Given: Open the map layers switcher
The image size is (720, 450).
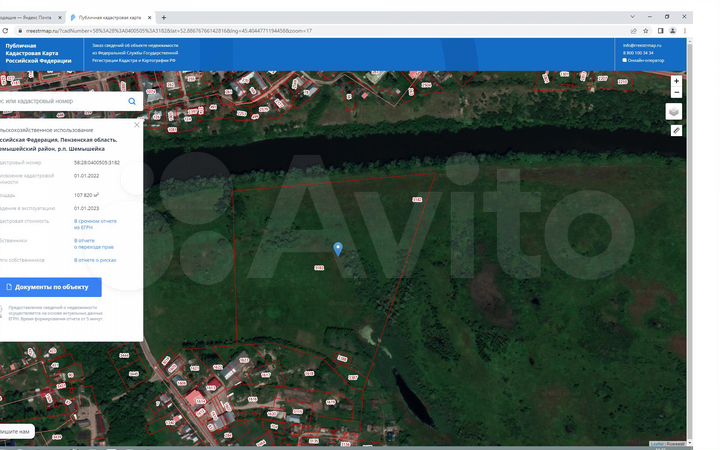Looking at the screenshot, I should (x=676, y=111).
